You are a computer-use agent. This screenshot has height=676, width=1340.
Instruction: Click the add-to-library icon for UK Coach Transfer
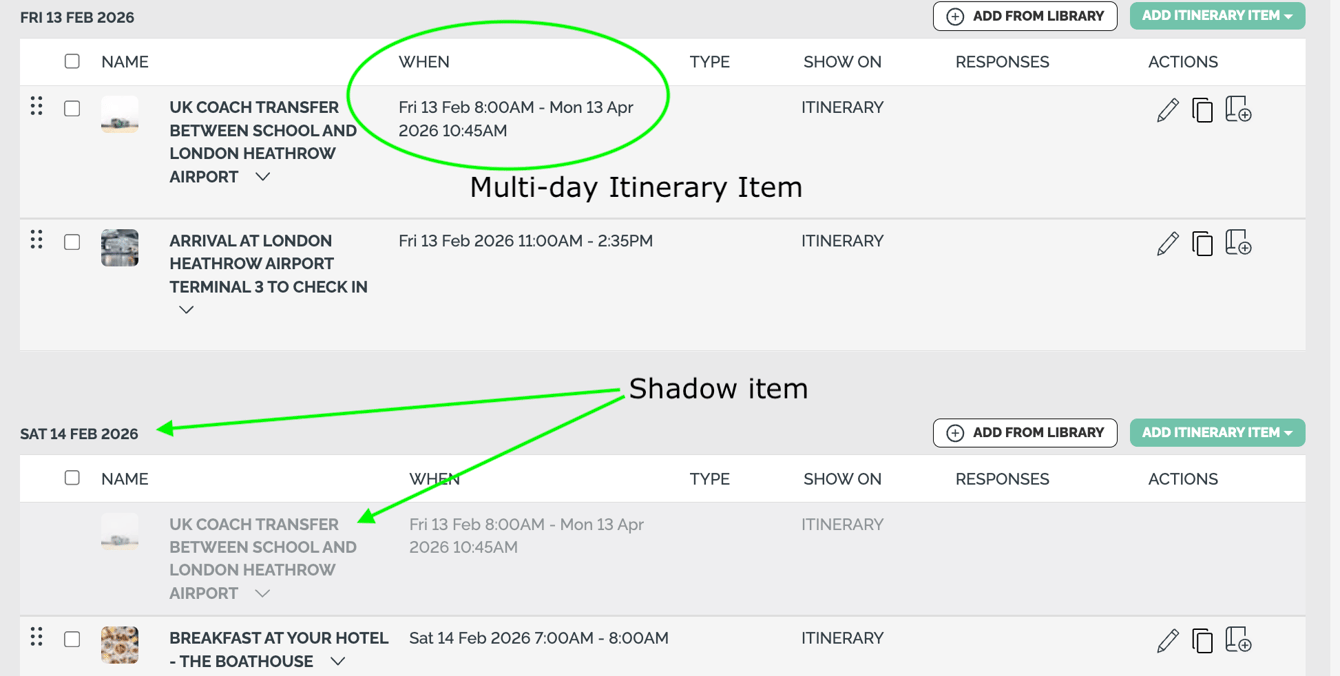point(1239,108)
